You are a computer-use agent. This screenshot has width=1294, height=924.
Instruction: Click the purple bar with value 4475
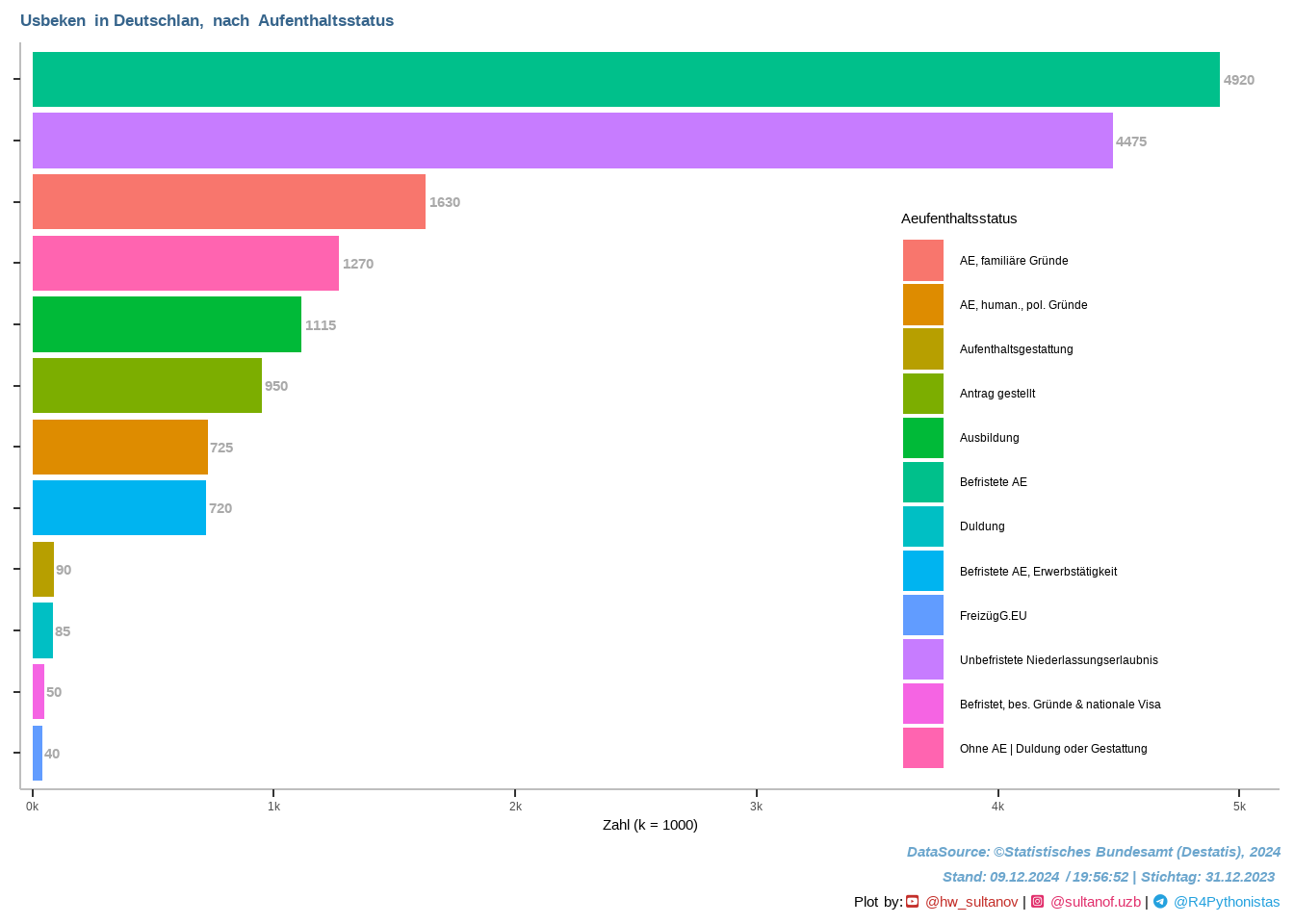click(572, 141)
